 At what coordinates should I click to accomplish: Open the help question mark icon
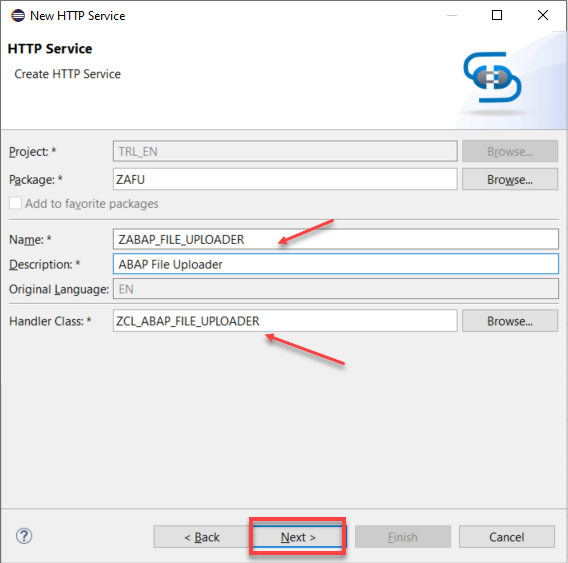[x=24, y=536]
